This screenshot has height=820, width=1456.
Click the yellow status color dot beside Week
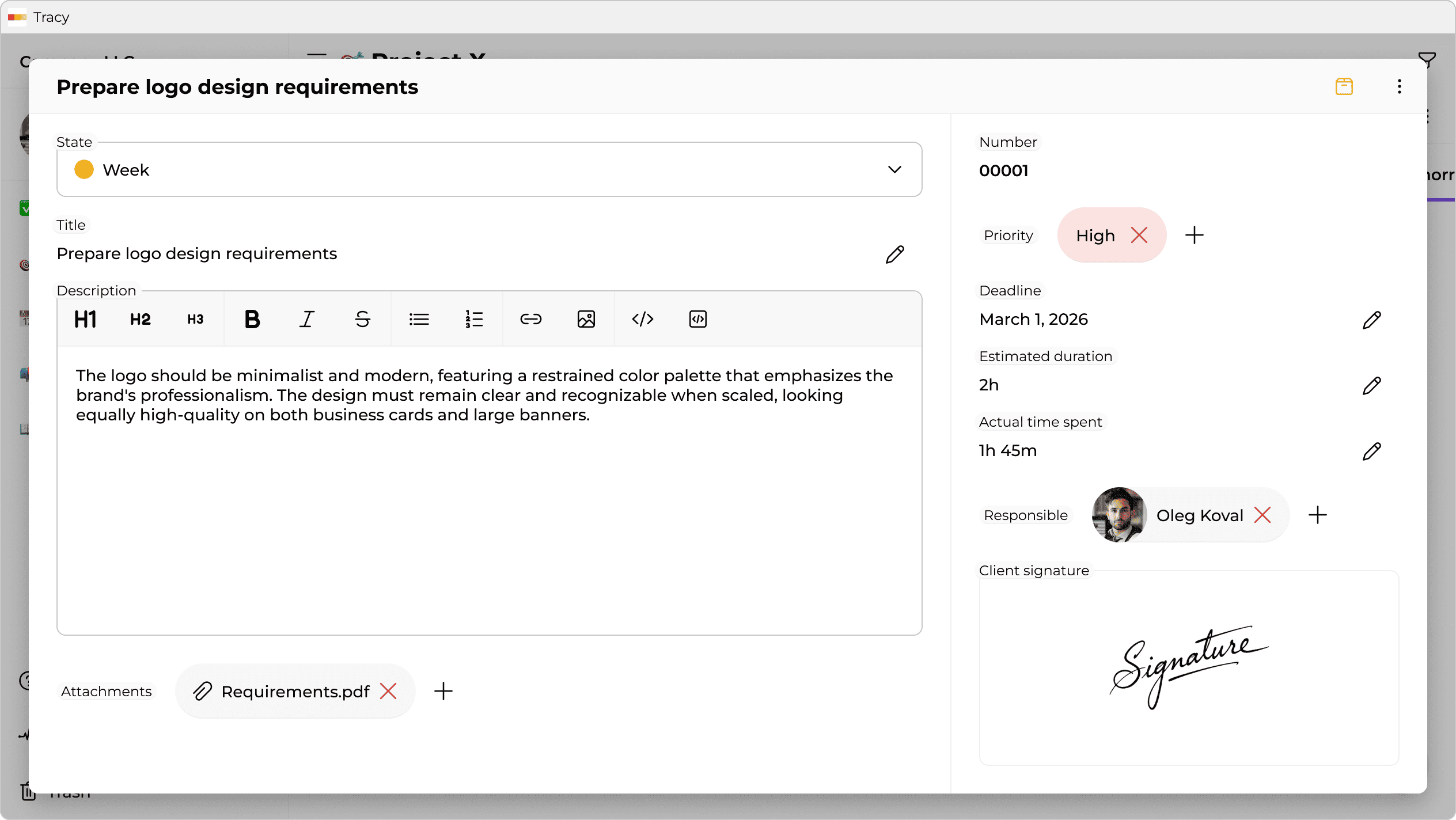84,169
